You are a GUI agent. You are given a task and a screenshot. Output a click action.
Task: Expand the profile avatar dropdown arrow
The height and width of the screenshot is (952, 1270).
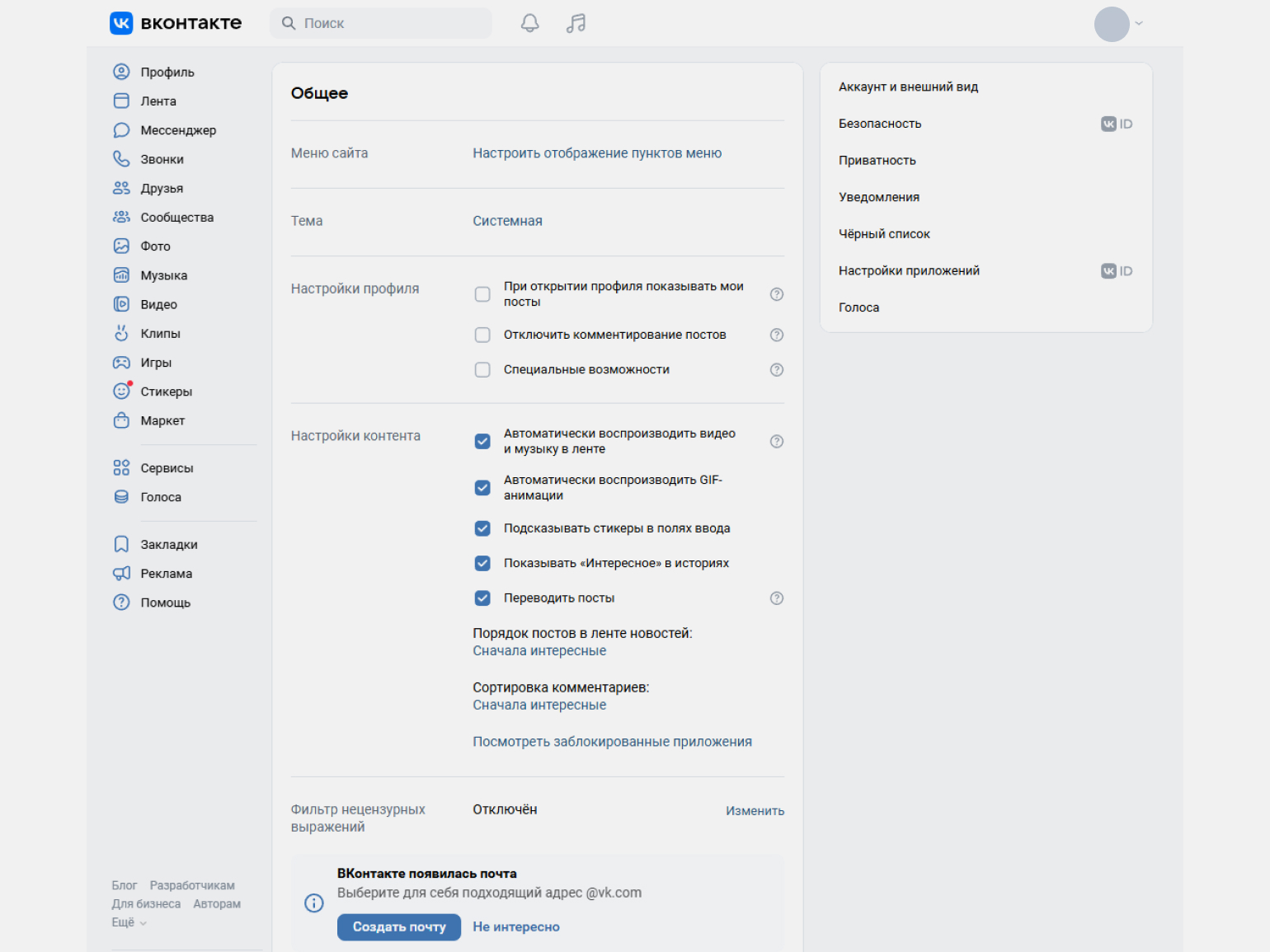1139,24
